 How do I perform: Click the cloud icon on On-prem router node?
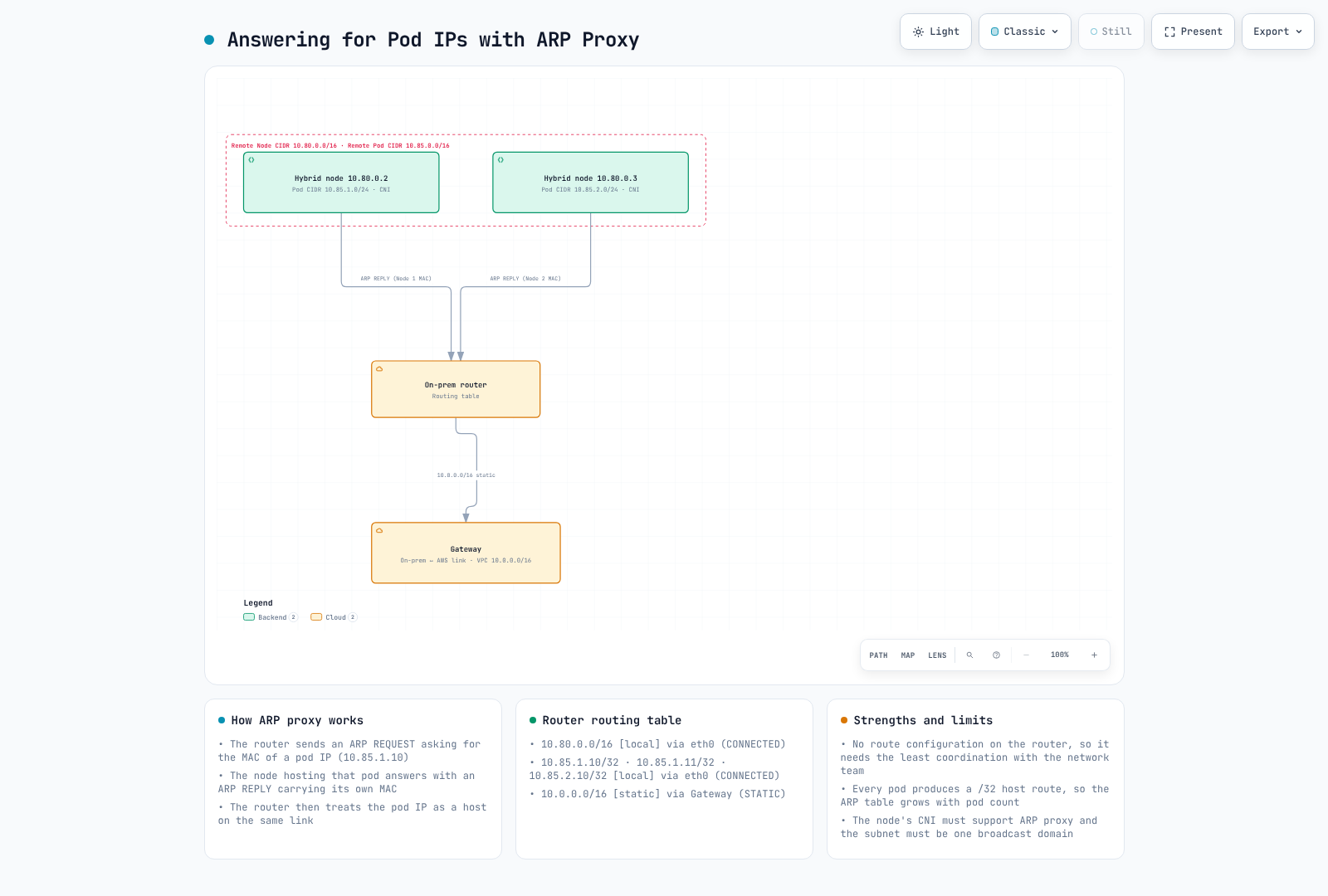[379, 369]
